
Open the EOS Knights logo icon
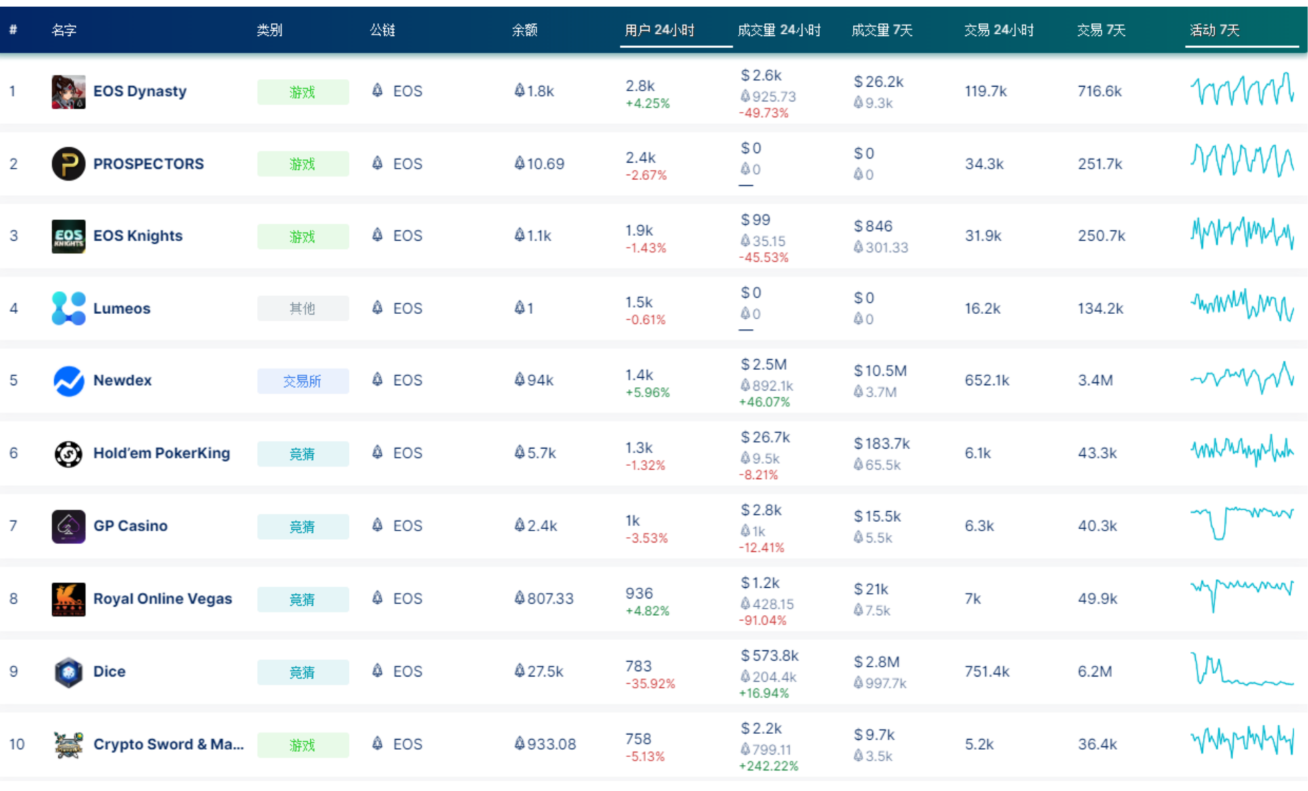(68, 236)
